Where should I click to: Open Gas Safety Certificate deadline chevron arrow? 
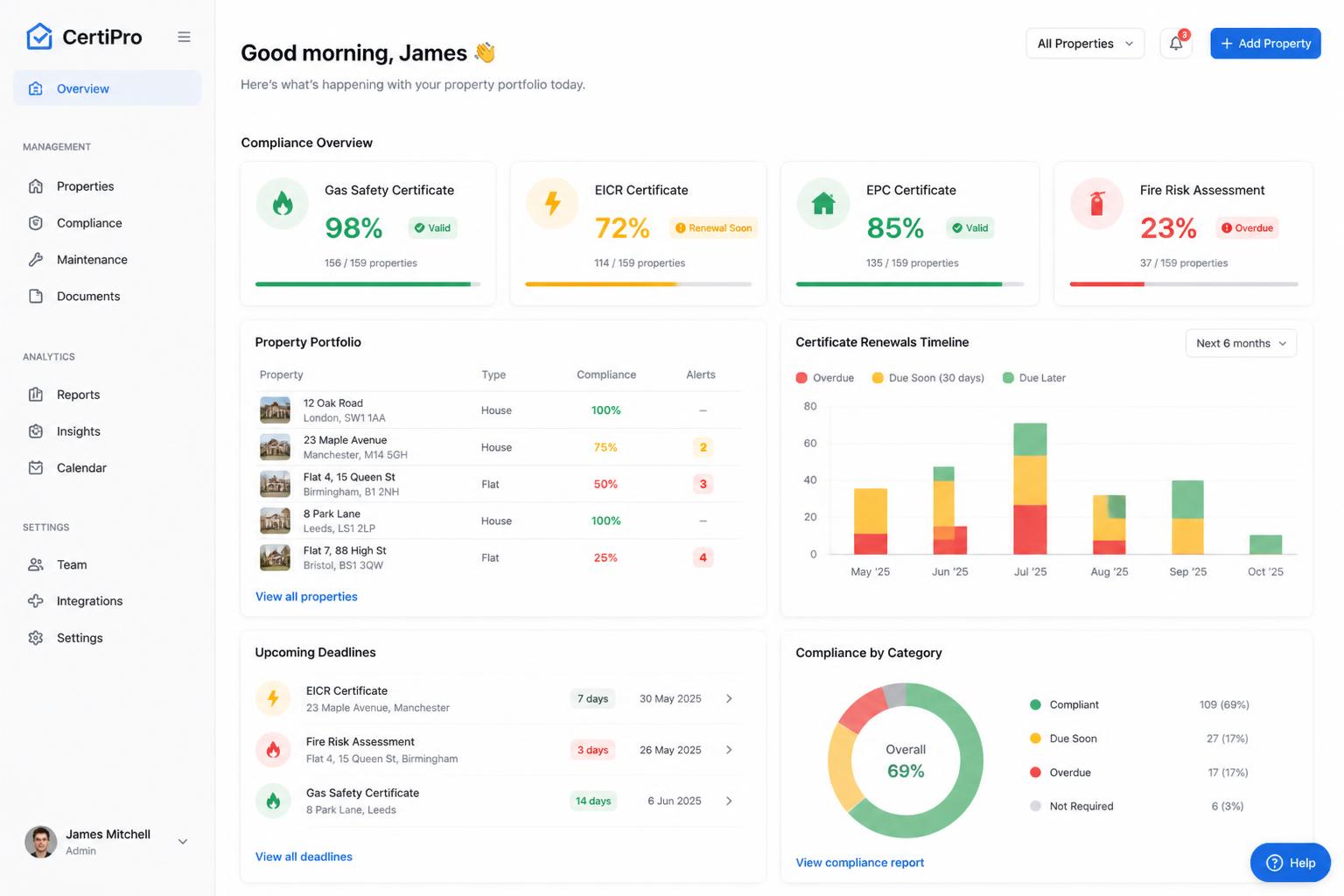point(729,801)
